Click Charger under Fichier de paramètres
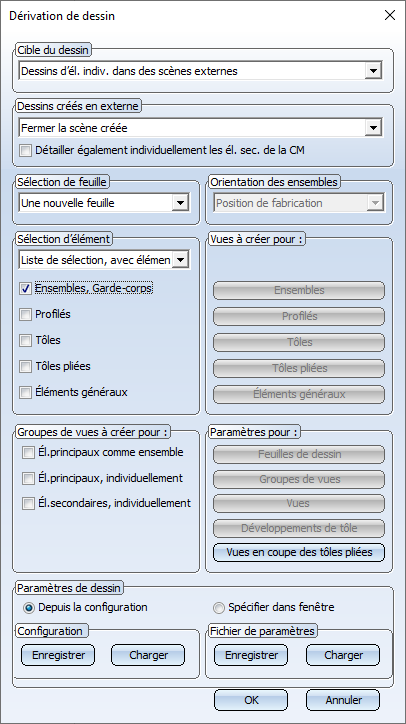Screen dimensions: 406x724 point(343,655)
